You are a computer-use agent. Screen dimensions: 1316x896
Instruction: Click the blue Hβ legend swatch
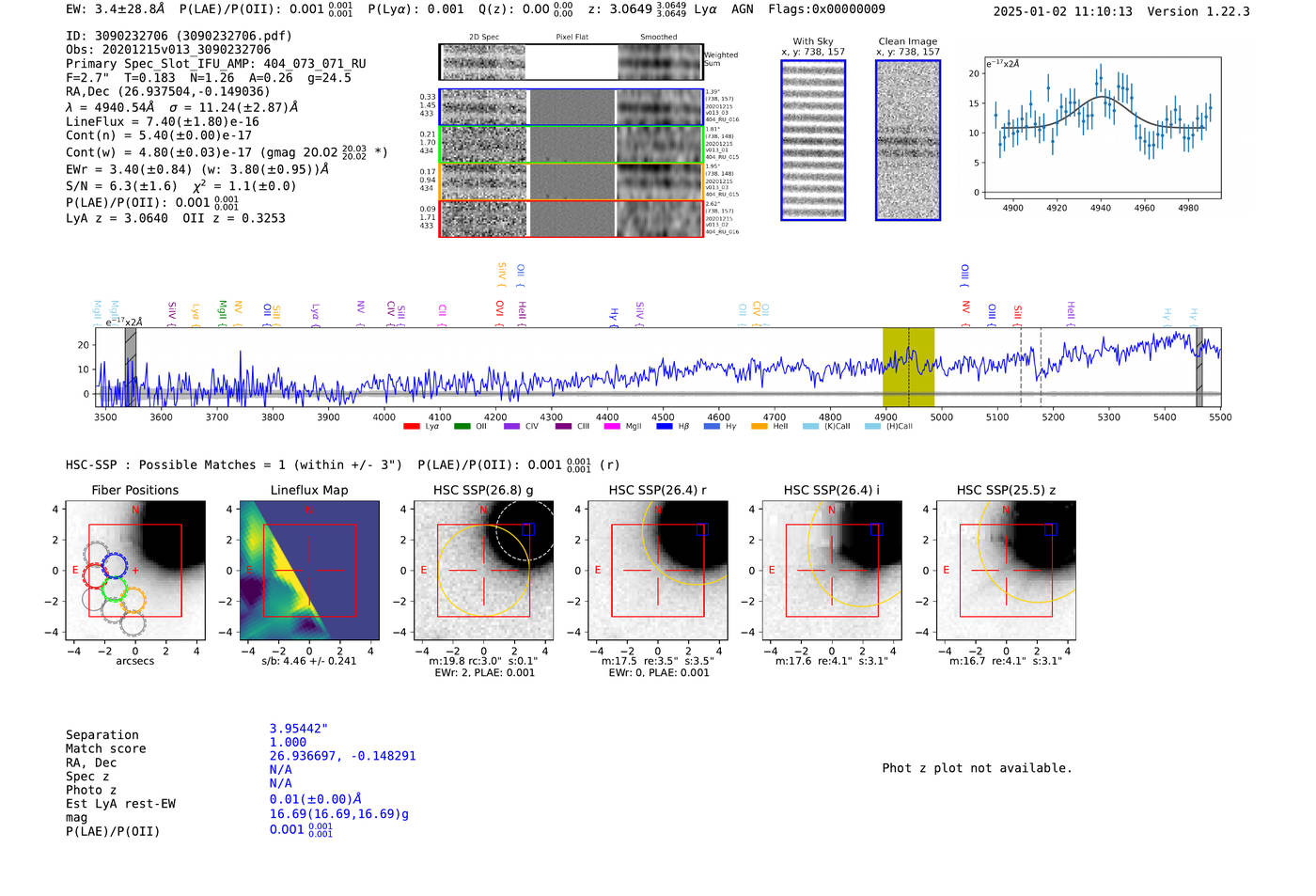(665, 426)
